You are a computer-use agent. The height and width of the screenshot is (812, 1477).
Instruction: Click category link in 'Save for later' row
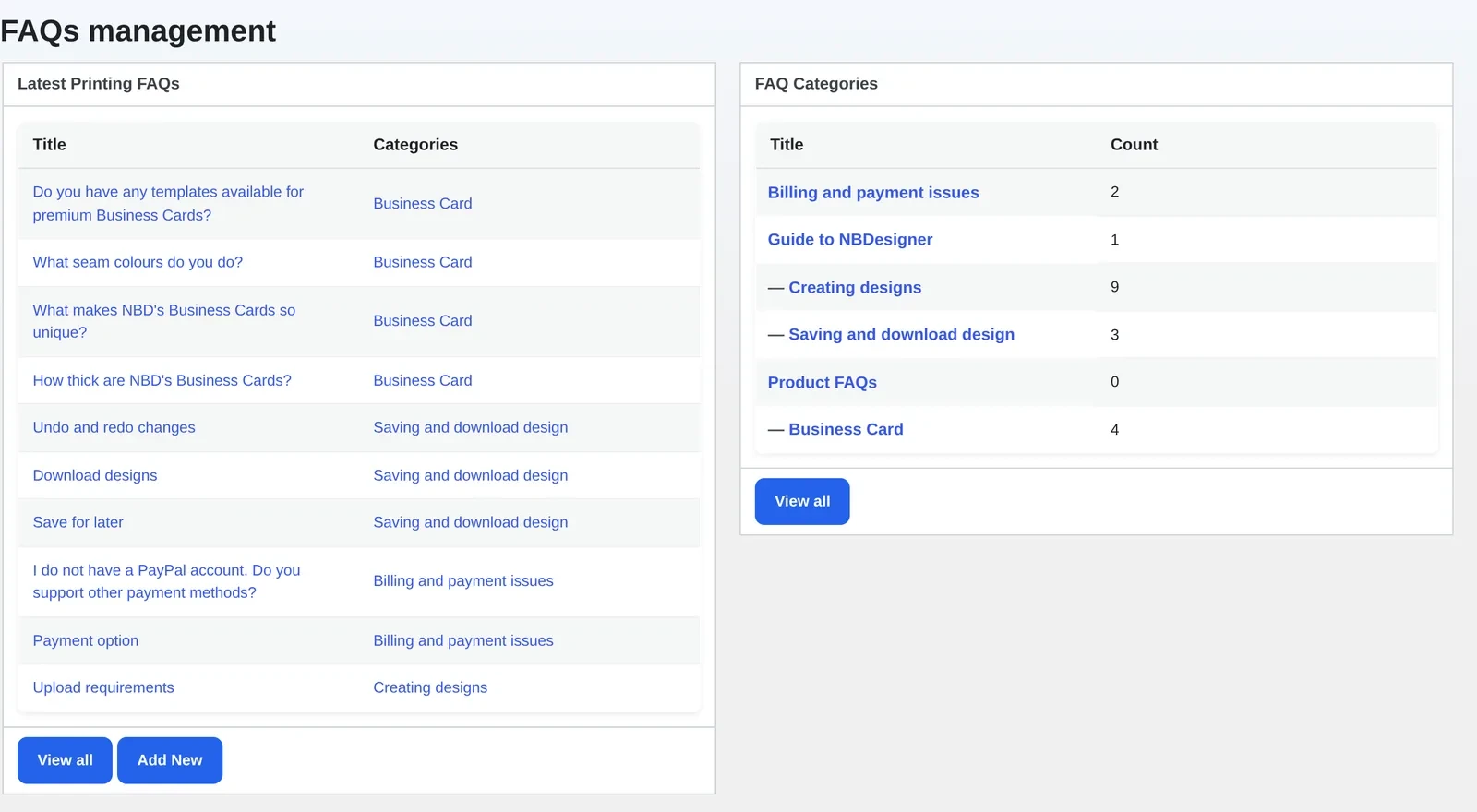pyautogui.click(x=471, y=522)
